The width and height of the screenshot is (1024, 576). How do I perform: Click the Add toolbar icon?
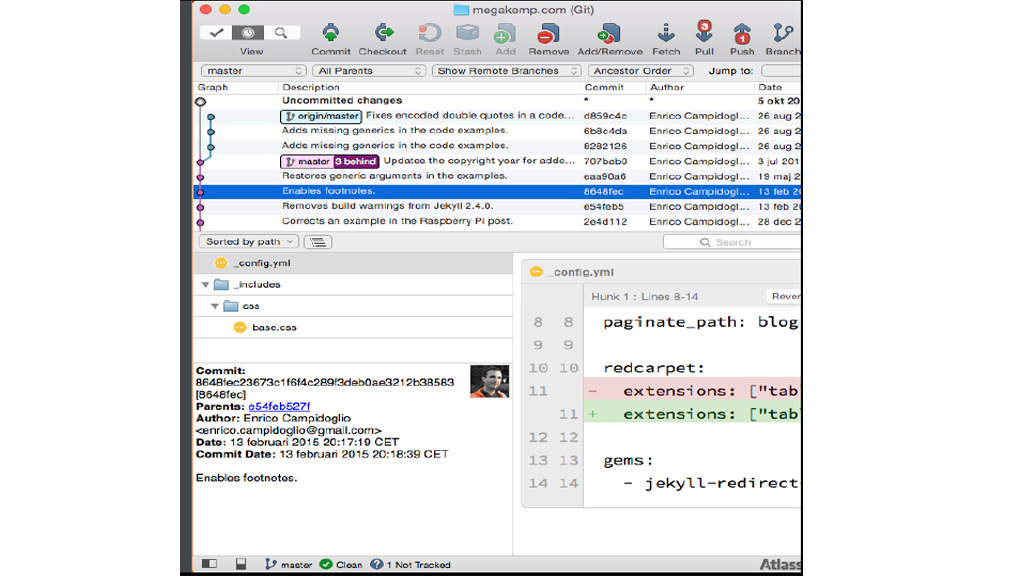coord(505,33)
